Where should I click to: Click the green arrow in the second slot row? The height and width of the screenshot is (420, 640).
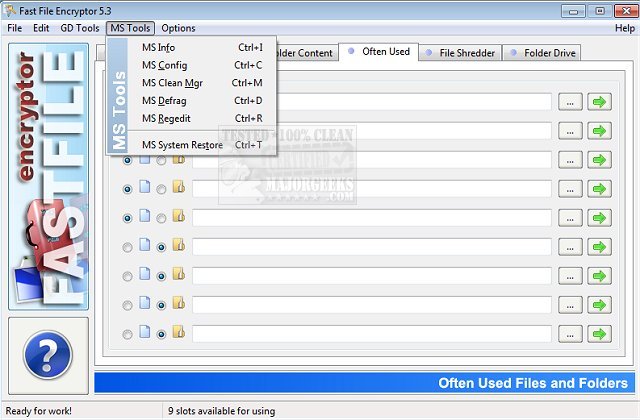coord(599,131)
